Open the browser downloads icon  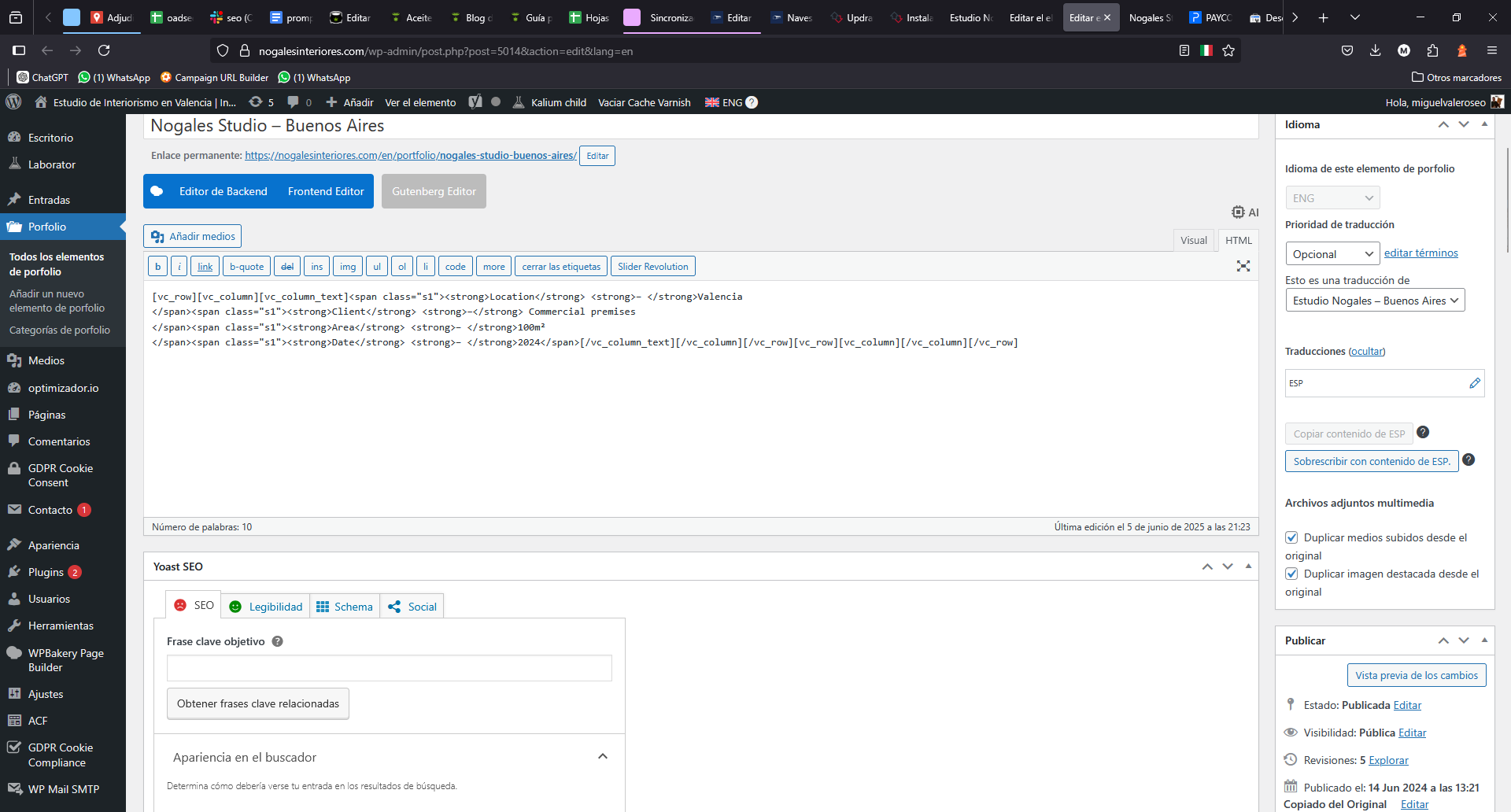click(1375, 50)
